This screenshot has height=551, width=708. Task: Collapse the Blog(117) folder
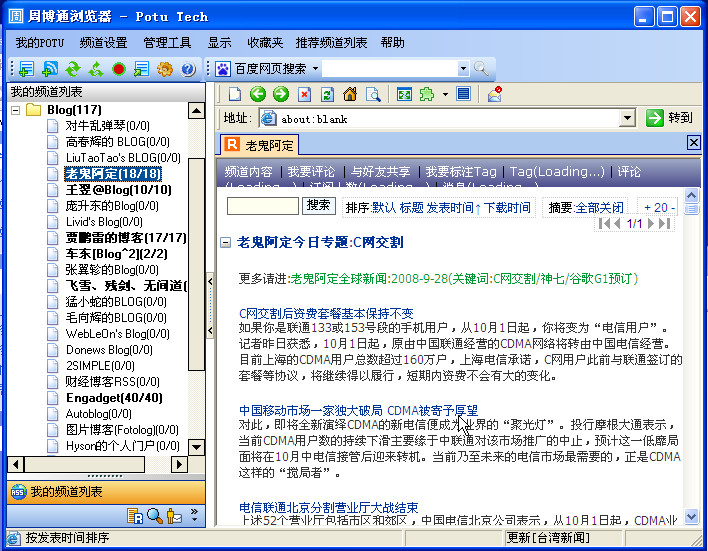[x=15, y=110]
